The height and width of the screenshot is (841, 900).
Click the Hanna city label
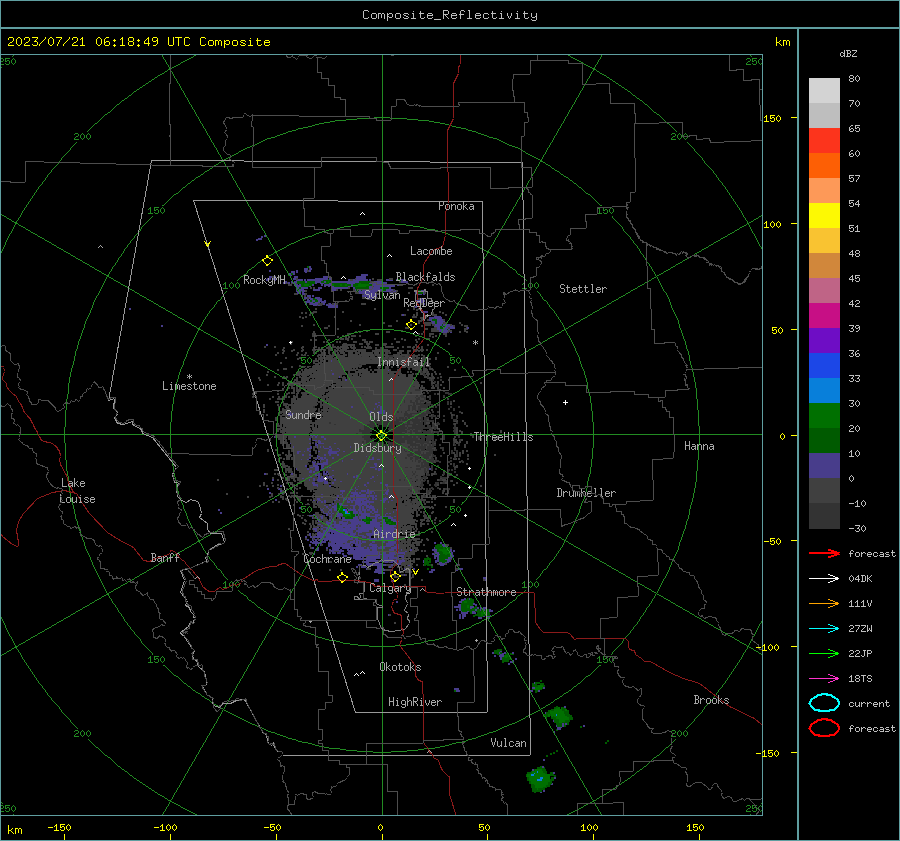(699, 446)
